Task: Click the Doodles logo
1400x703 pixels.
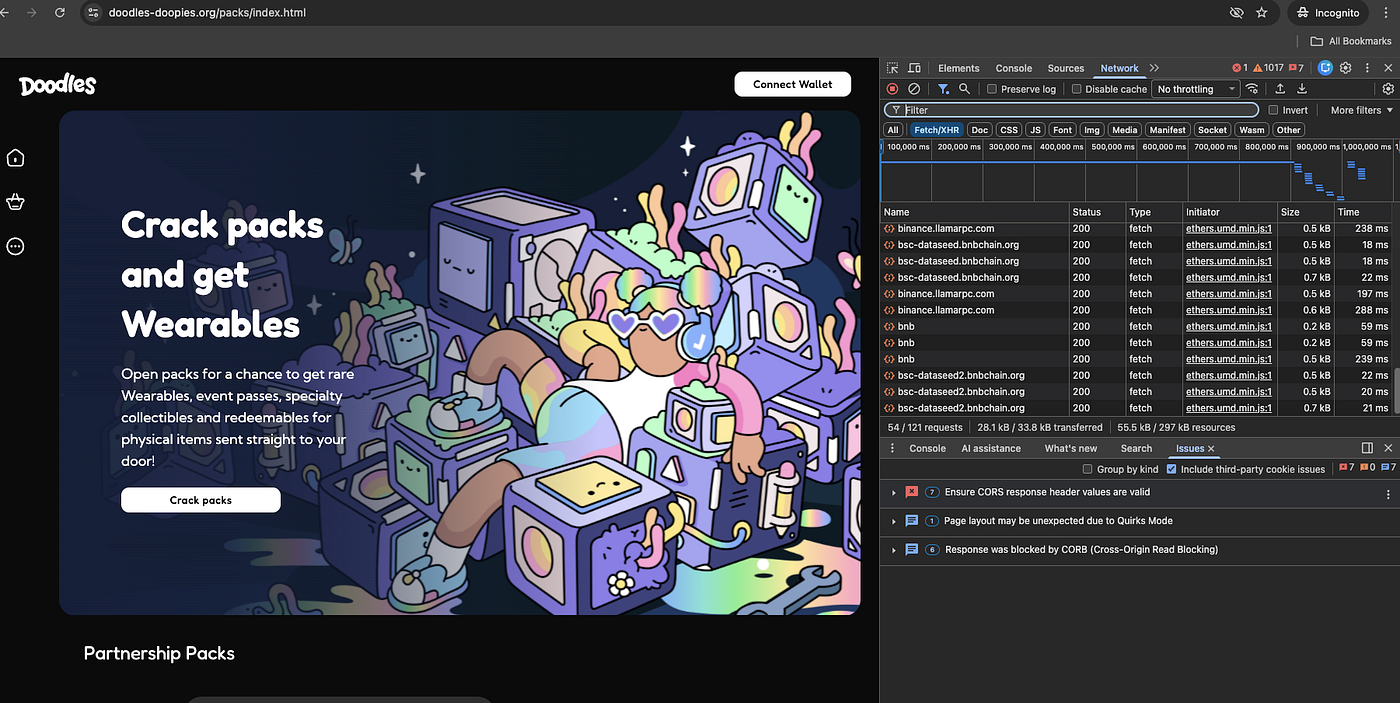Action: click(58, 86)
